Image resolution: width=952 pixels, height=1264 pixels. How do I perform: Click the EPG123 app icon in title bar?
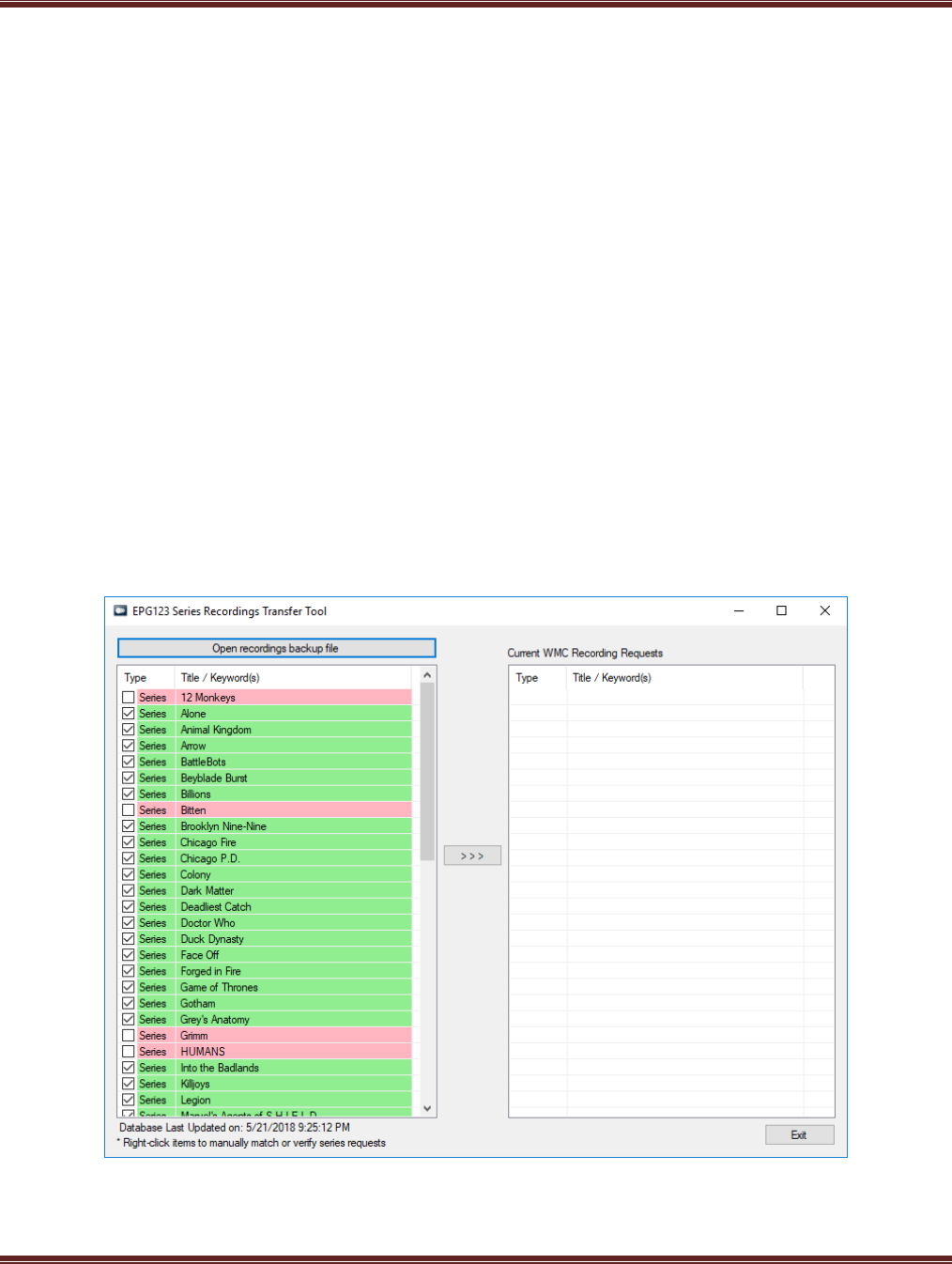pos(120,610)
